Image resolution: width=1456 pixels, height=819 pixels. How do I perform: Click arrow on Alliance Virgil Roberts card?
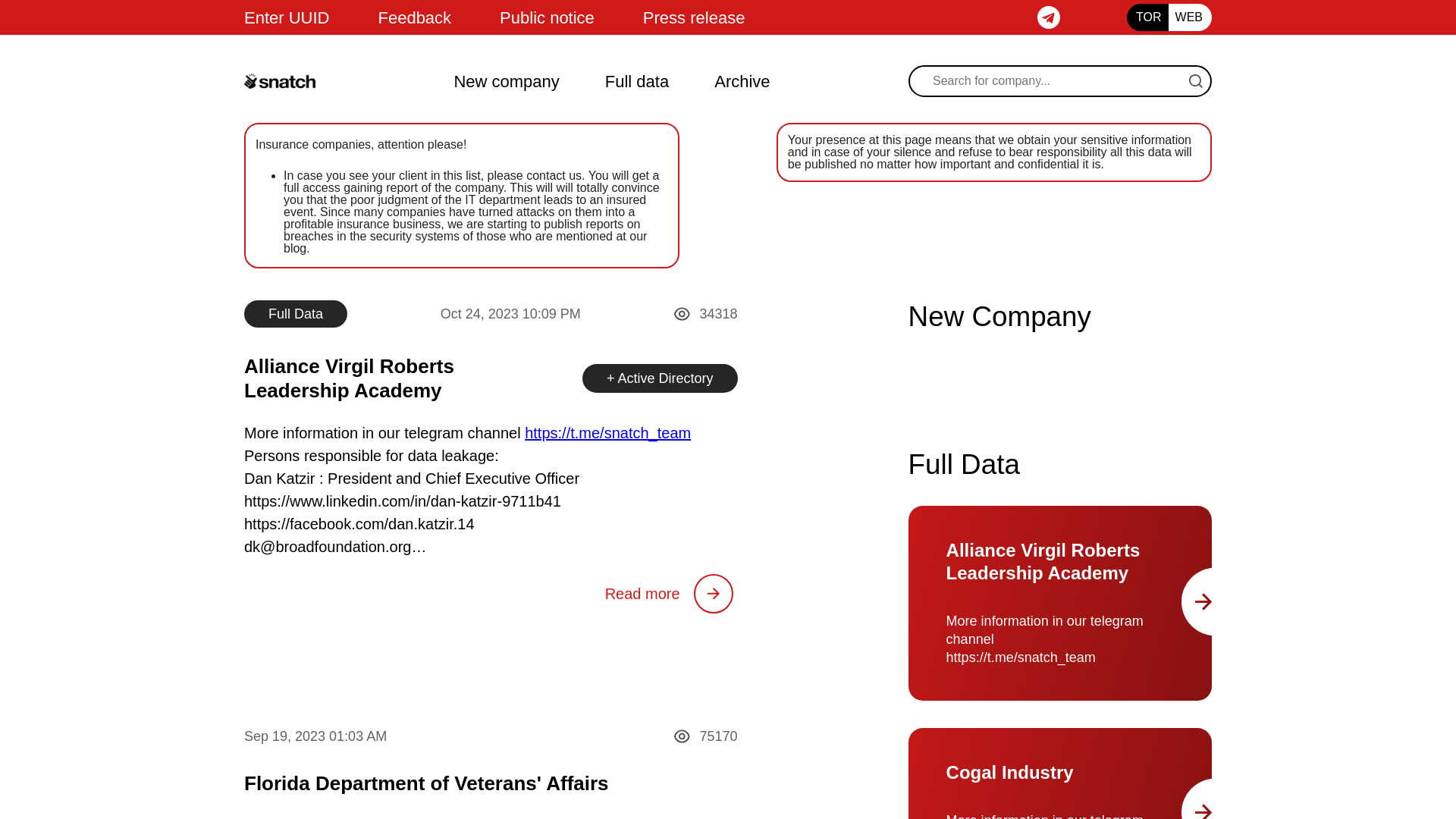[x=1202, y=602]
